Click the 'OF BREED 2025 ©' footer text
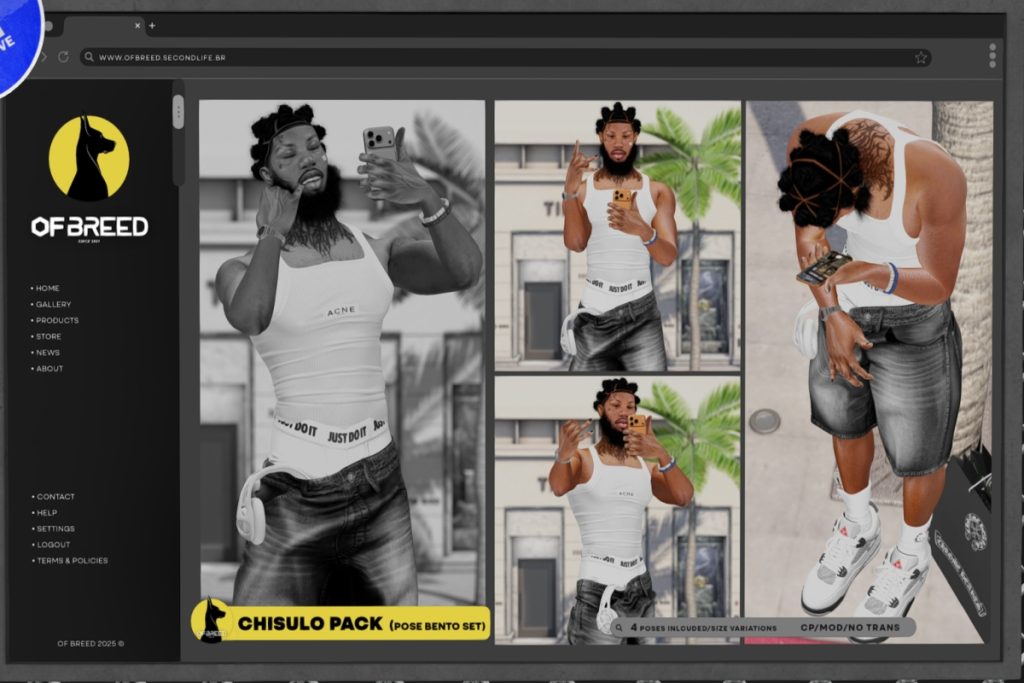This screenshot has width=1024, height=683. point(91,643)
